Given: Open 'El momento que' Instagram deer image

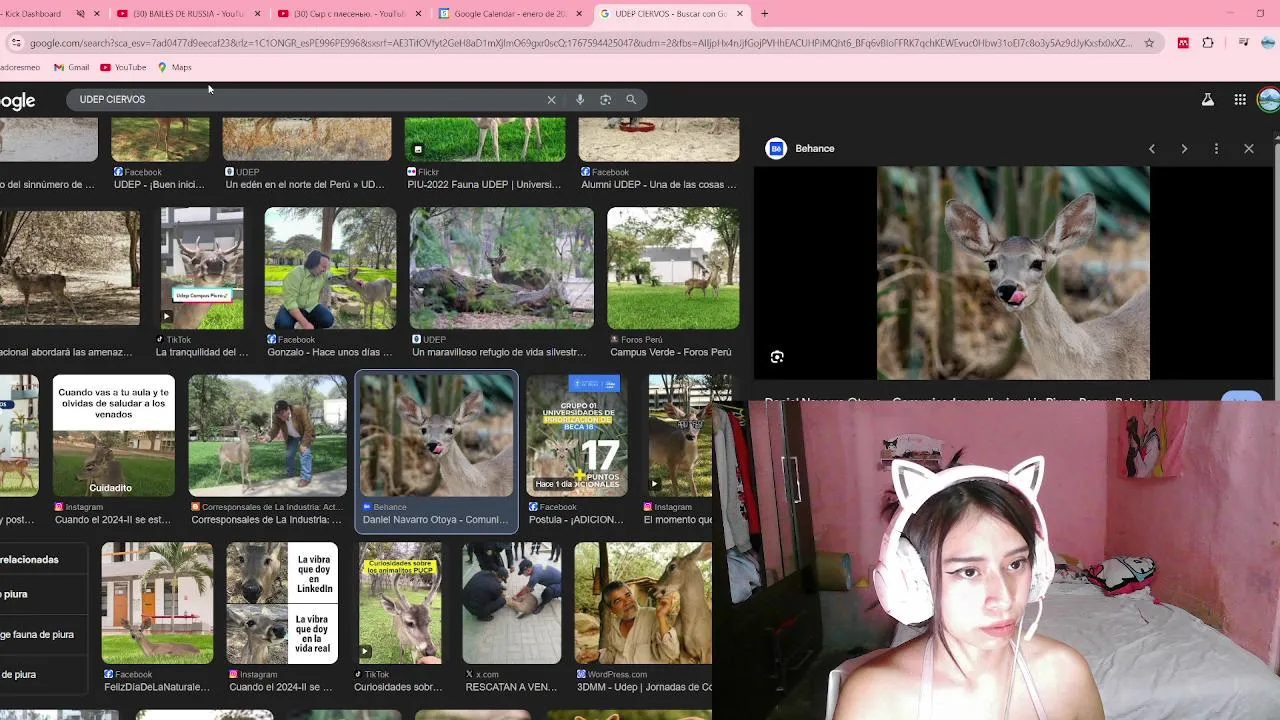Looking at the screenshot, I should 681,436.
